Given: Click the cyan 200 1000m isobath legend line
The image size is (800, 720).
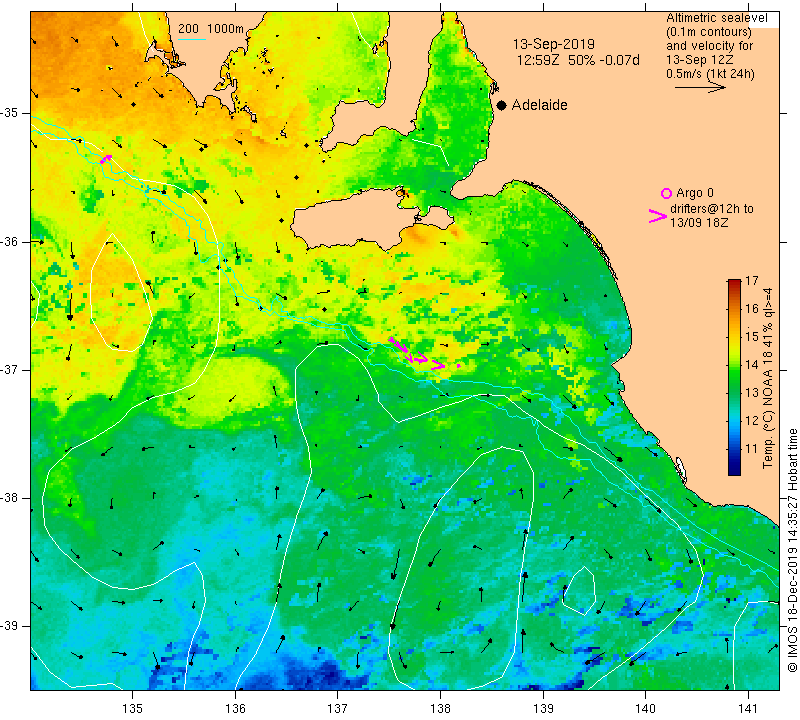Looking at the screenshot, I should pos(192,39).
